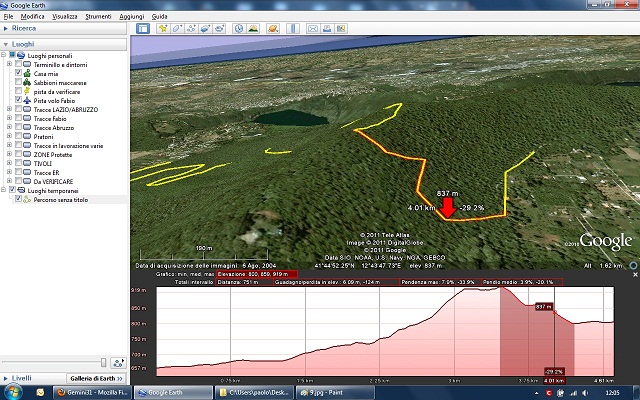The height and width of the screenshot is (400, 640).
Task: Click the Percorso senza titolo path icon
Action: pyautogui.click(x=27, y=200)
